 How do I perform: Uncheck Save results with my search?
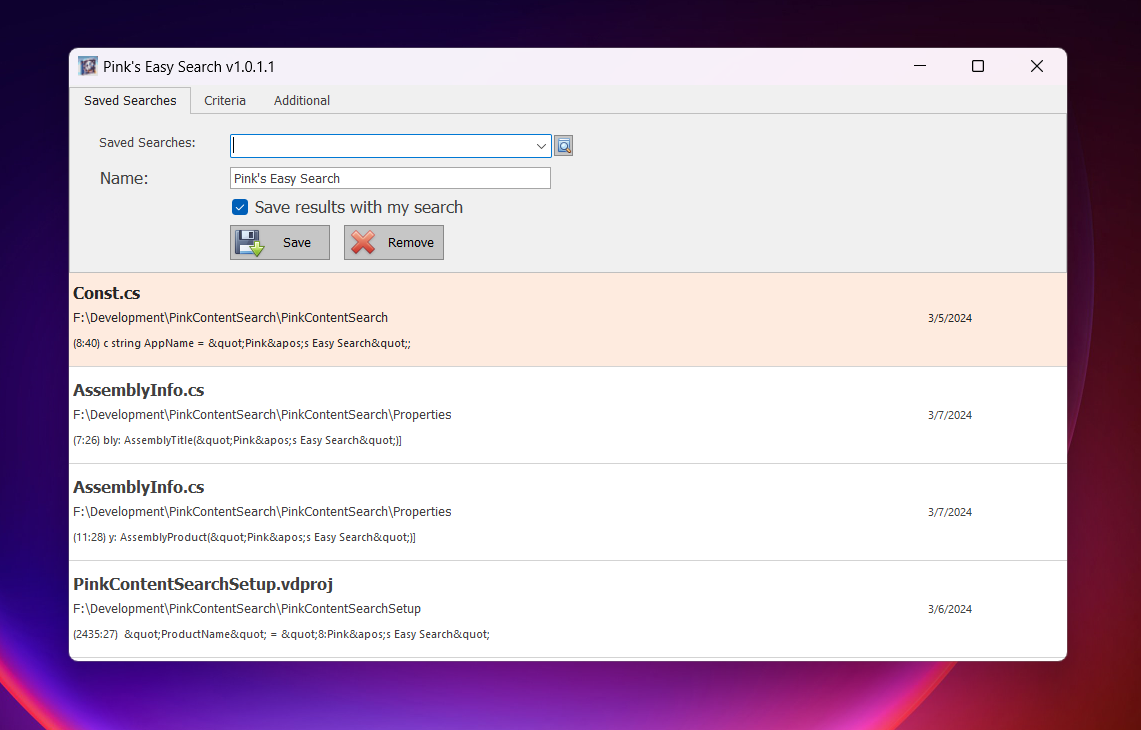(240, 208)
